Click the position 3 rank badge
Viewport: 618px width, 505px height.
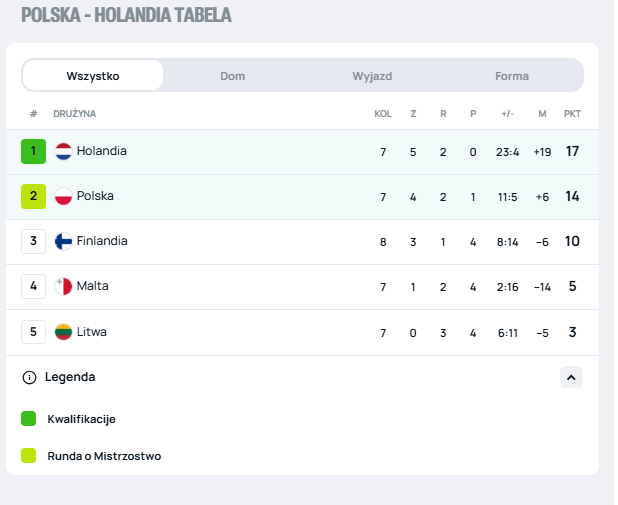pyautogui.click(x=33, y=241)
